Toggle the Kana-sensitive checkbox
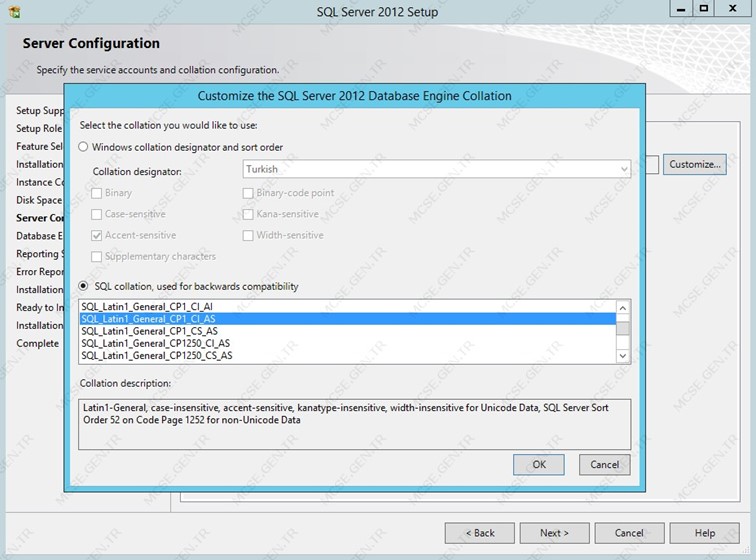The width and height of the screenshot is (756, 560). click(x=248, y=214)
